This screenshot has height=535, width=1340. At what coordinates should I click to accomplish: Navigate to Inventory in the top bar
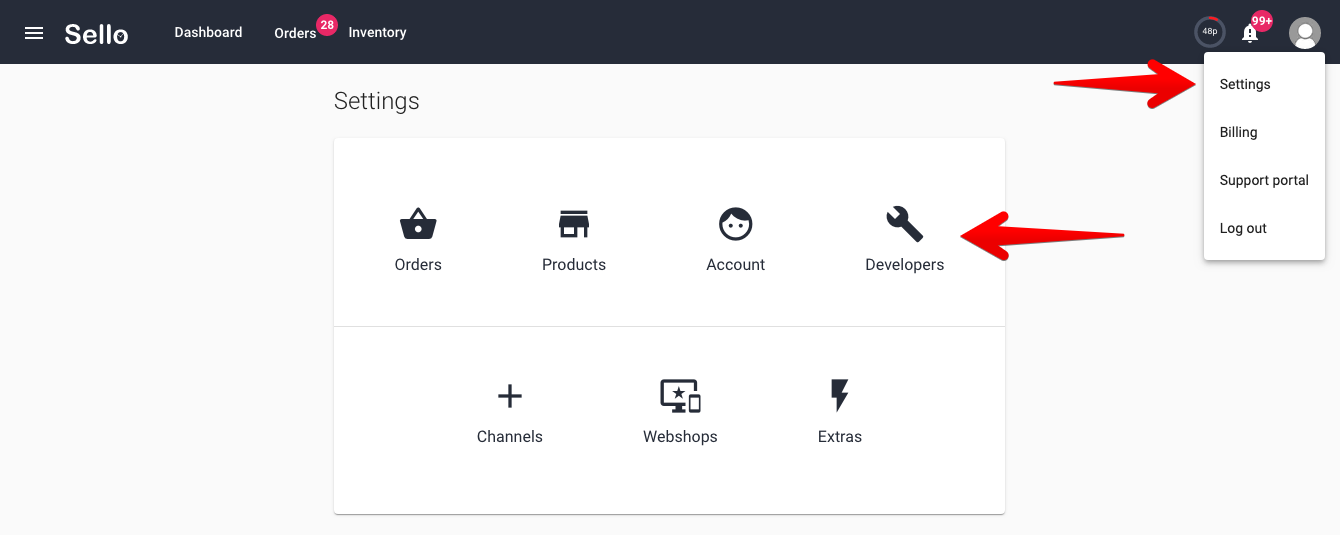[x=377, y=32]
